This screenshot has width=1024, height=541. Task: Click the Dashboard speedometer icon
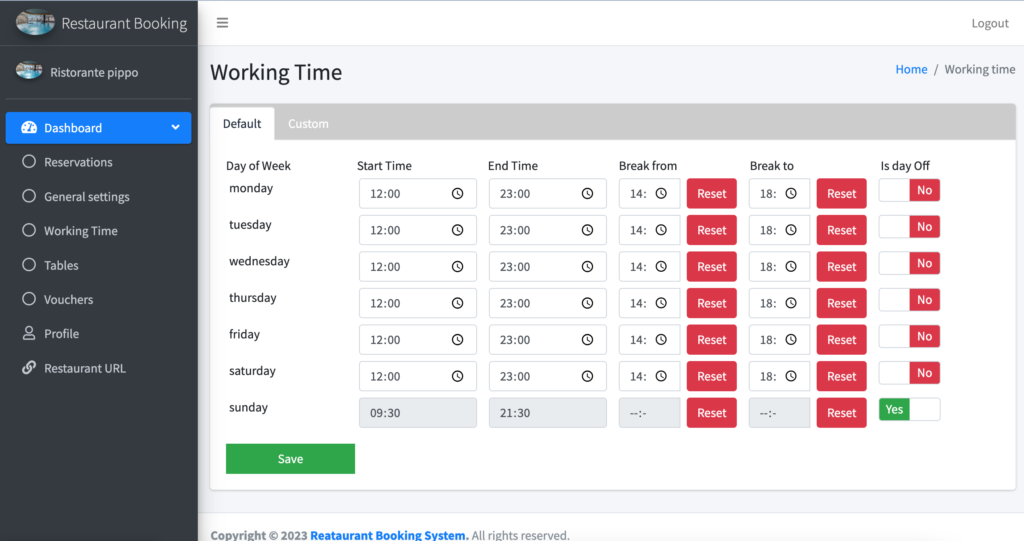click(x=28, y=128)
